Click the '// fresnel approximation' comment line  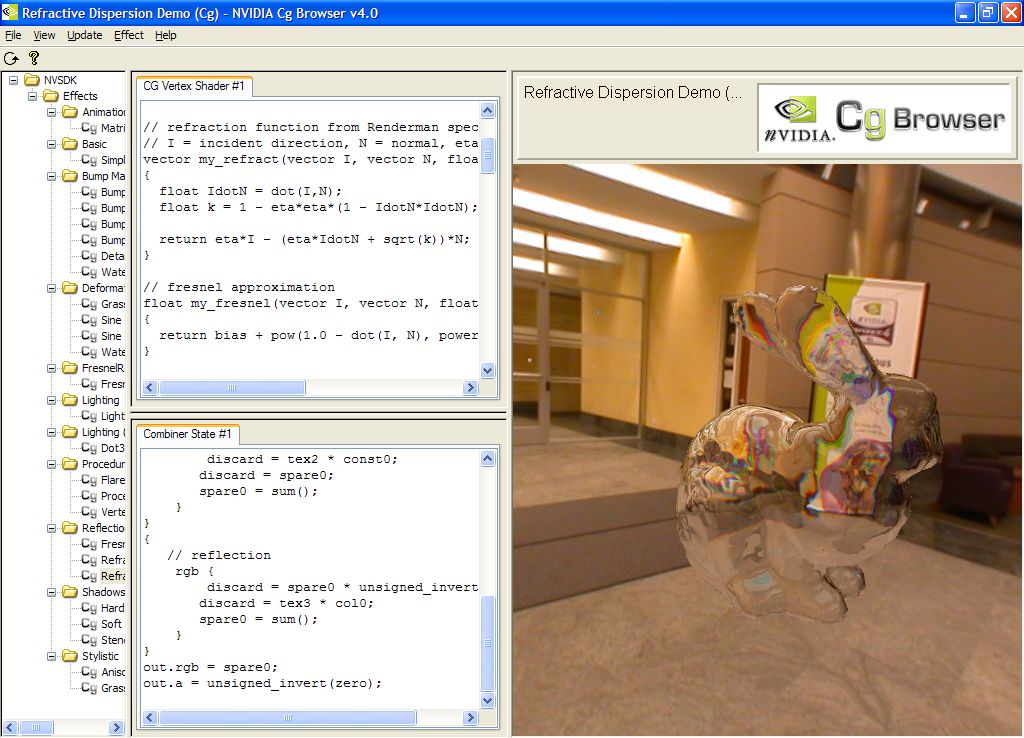tap(239, 287)
